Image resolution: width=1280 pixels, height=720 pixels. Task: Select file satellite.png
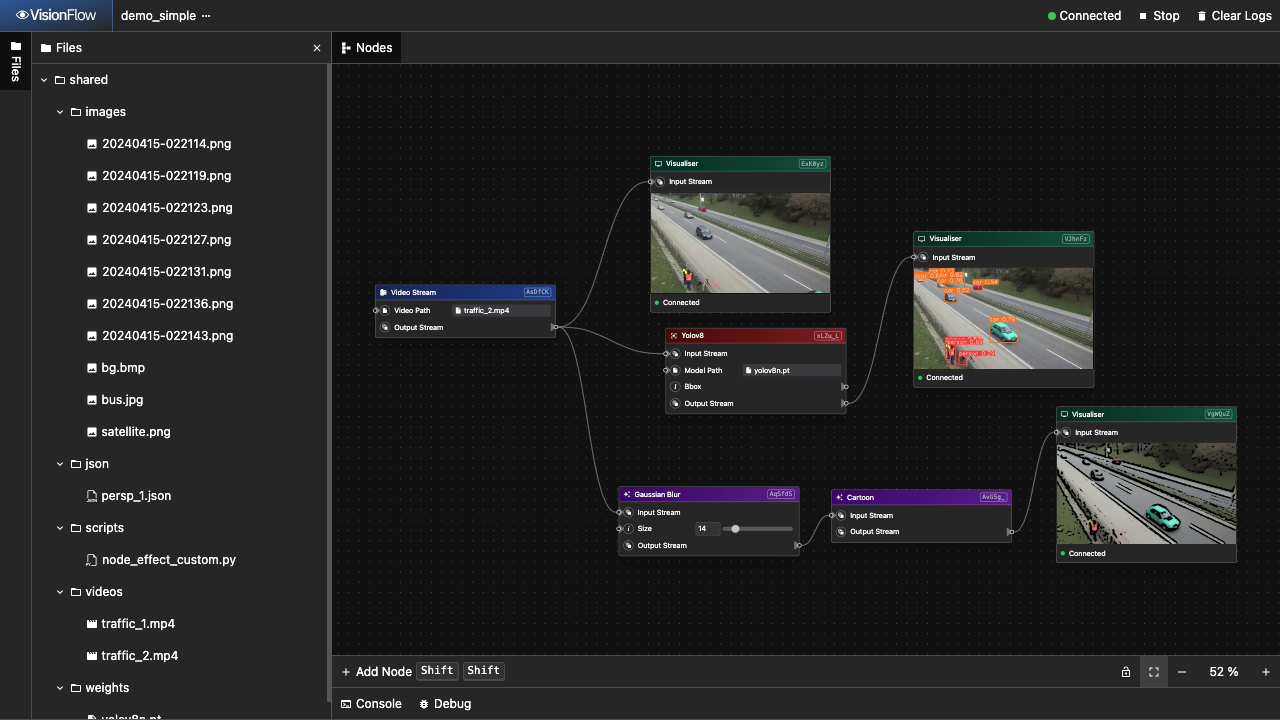coord(129,432)
